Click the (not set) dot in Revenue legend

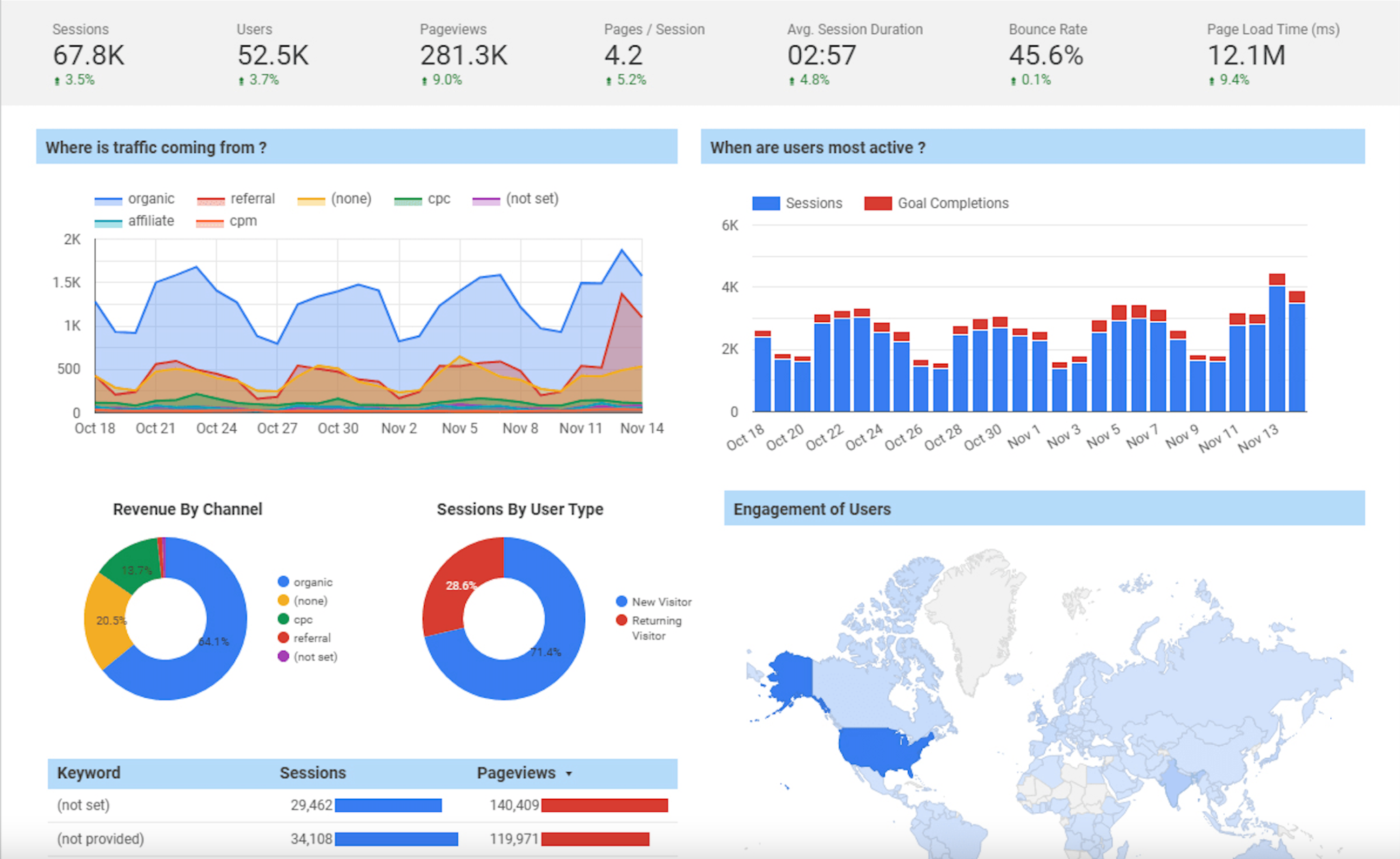(283, 657)
